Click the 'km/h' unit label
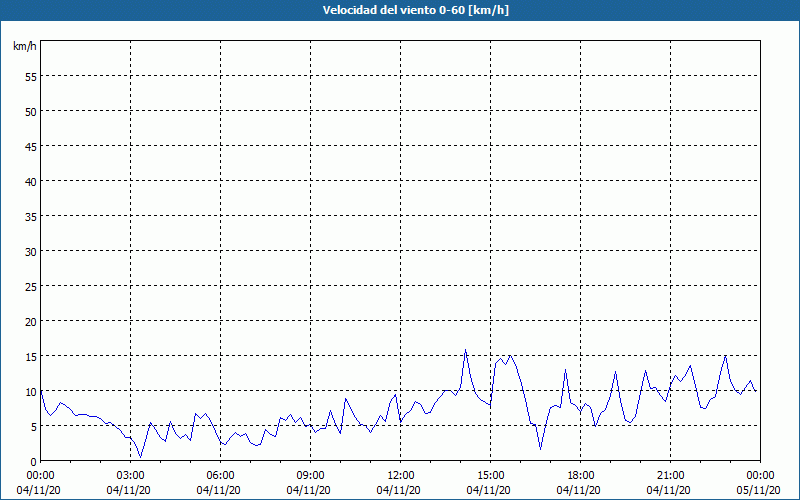Screen dimensions: 800x500 point(25,46)
